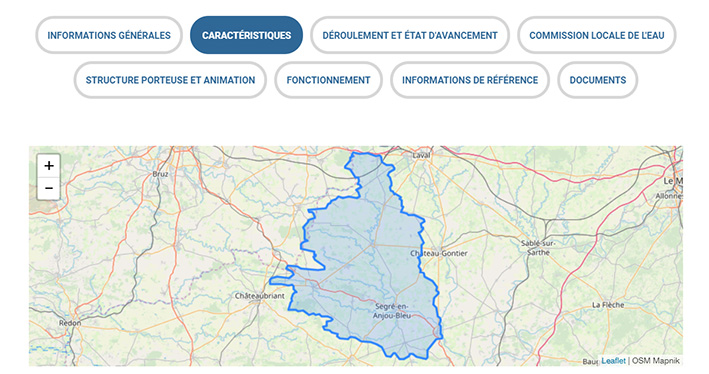This screenshot has width=709, height=374.
Task: Show the Informations de référence tab
Action: pos(470,80)
